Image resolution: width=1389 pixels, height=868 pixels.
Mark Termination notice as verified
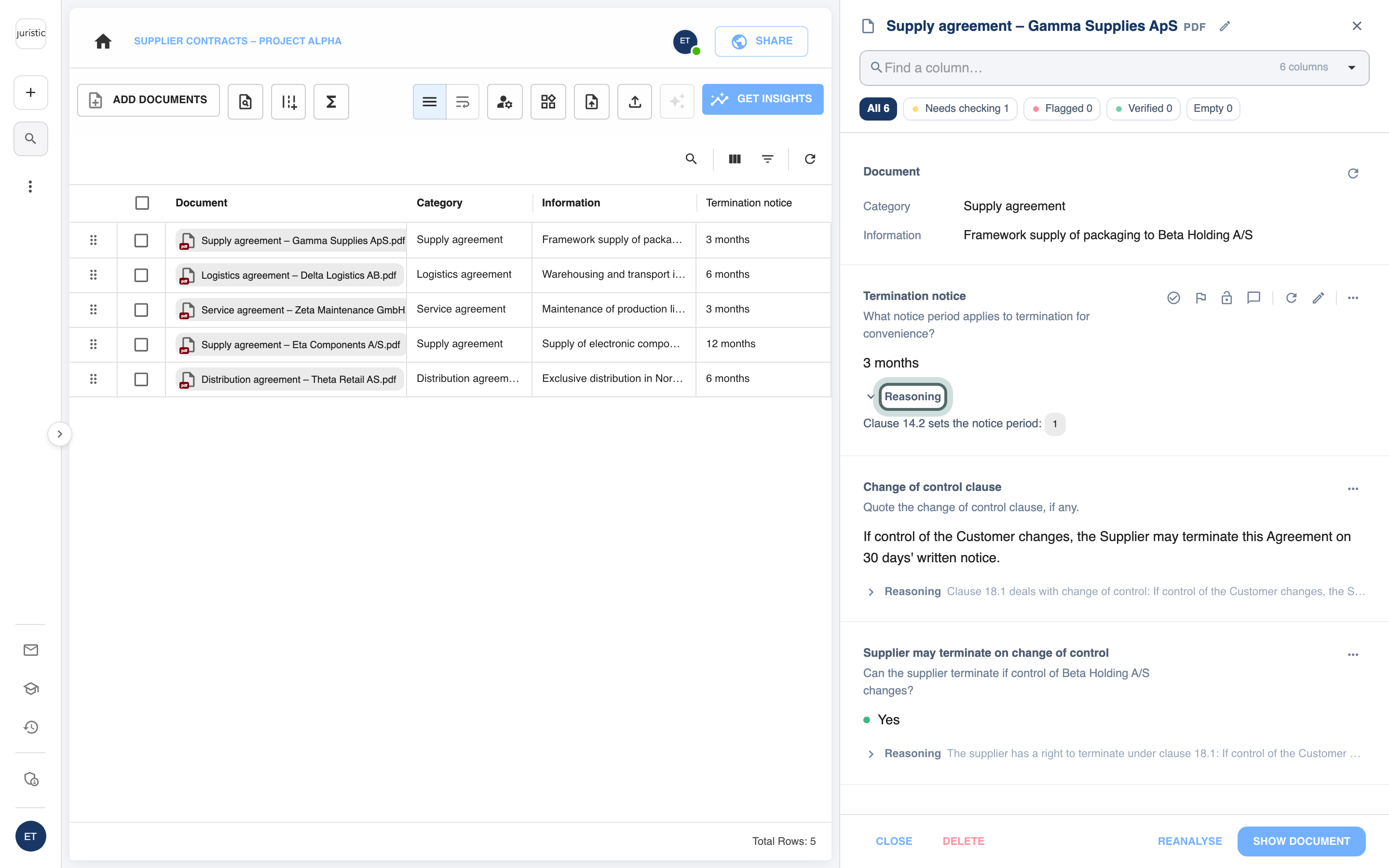click(x=1173, y=298)
